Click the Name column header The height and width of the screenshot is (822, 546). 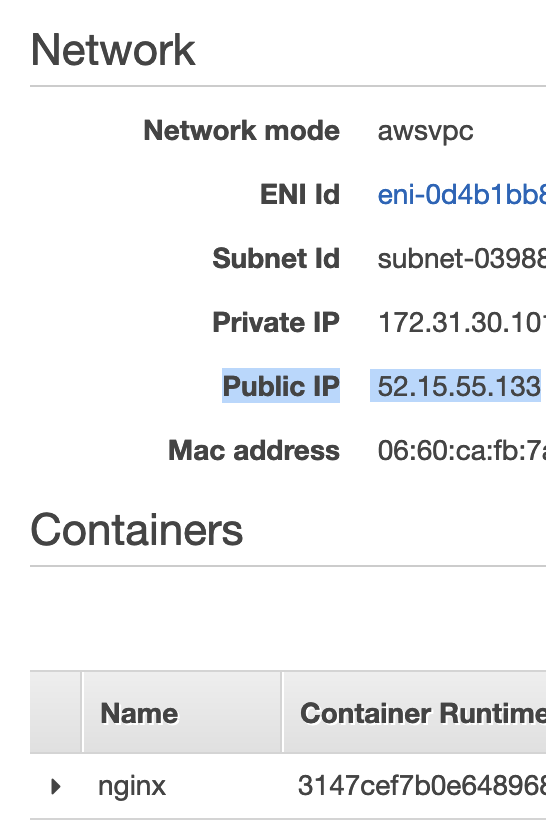[x=139, y=713]
